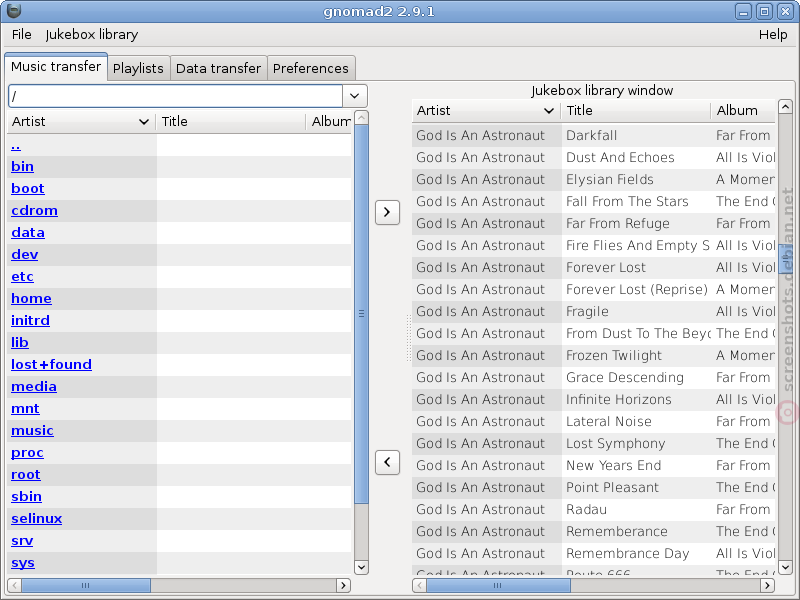Click the down arrow of the file list scrollbar
Viewport: 800px width, 600px height.
361,567
